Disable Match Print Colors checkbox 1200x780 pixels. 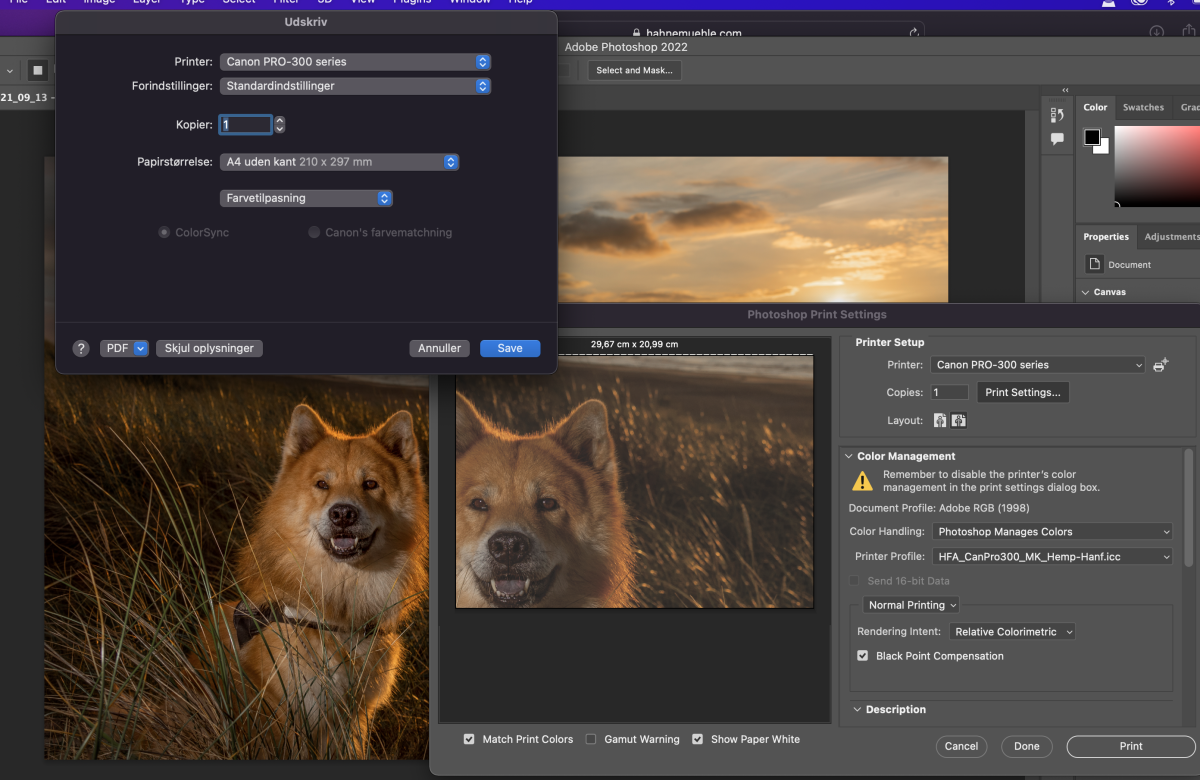coord(469,739)
